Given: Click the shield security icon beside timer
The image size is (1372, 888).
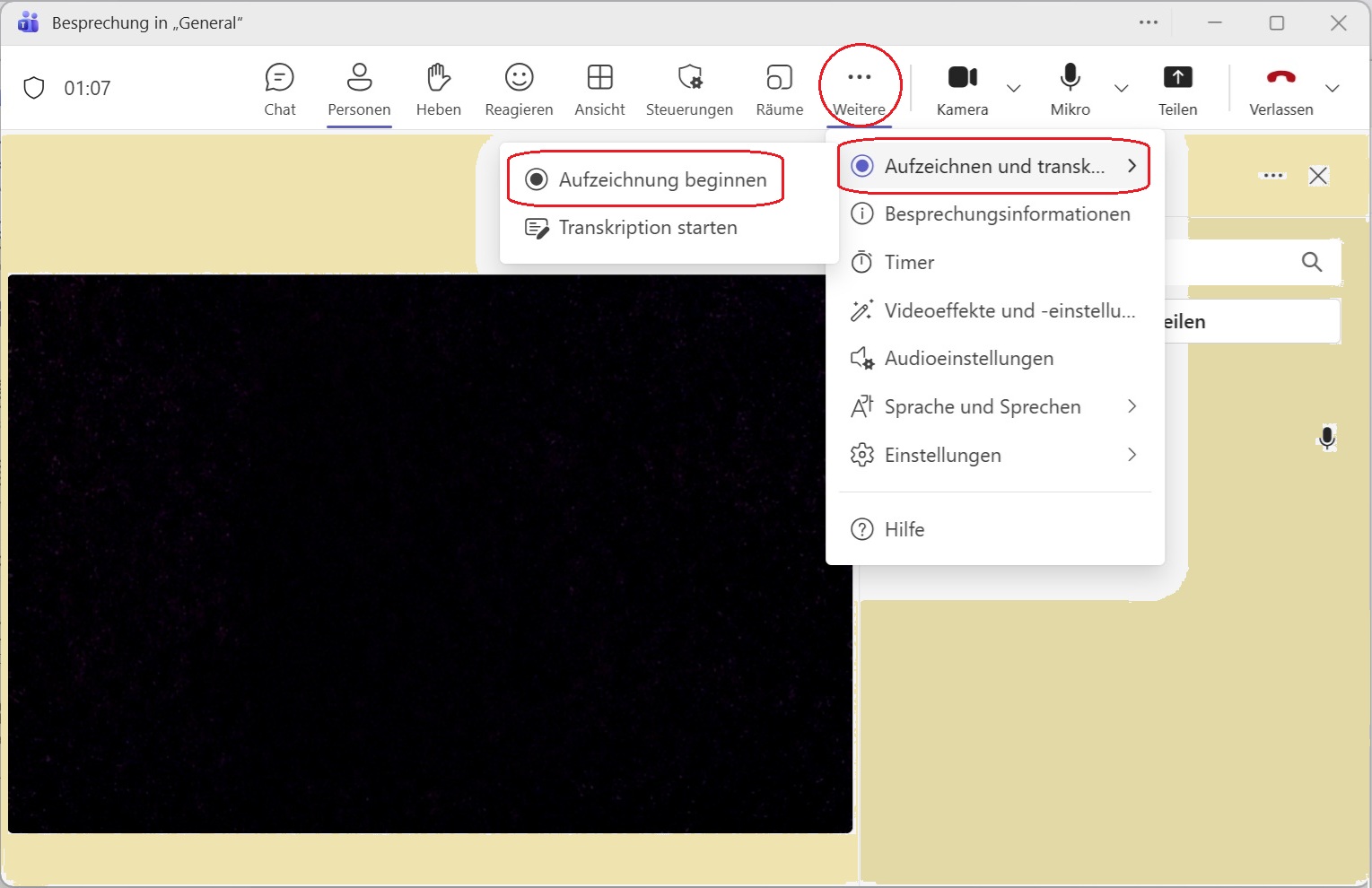Looking at the screenshot, I should coord(34,88).
